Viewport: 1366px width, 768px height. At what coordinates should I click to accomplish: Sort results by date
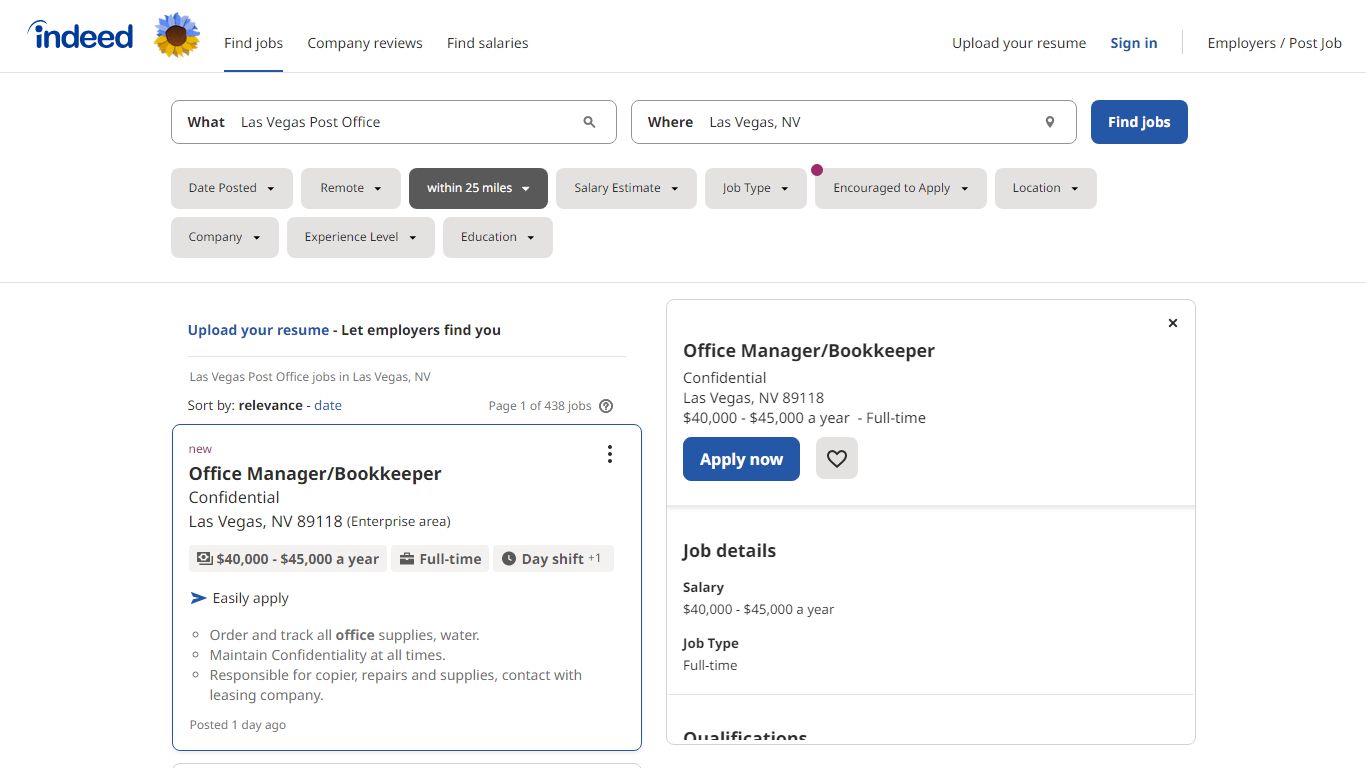click(328, 405)
